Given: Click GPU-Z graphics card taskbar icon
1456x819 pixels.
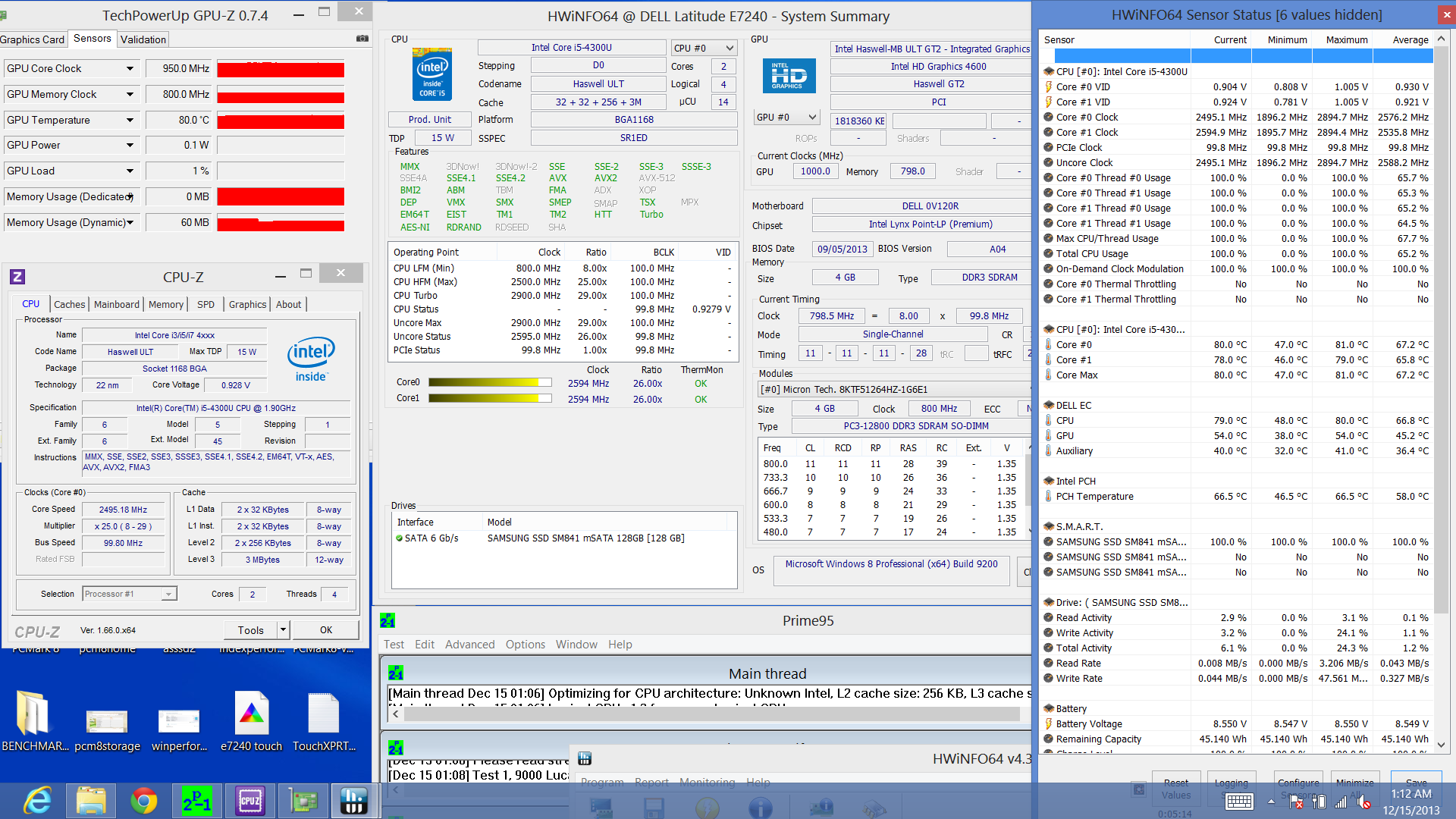Looking at the screenshot, I should point(303,801).
